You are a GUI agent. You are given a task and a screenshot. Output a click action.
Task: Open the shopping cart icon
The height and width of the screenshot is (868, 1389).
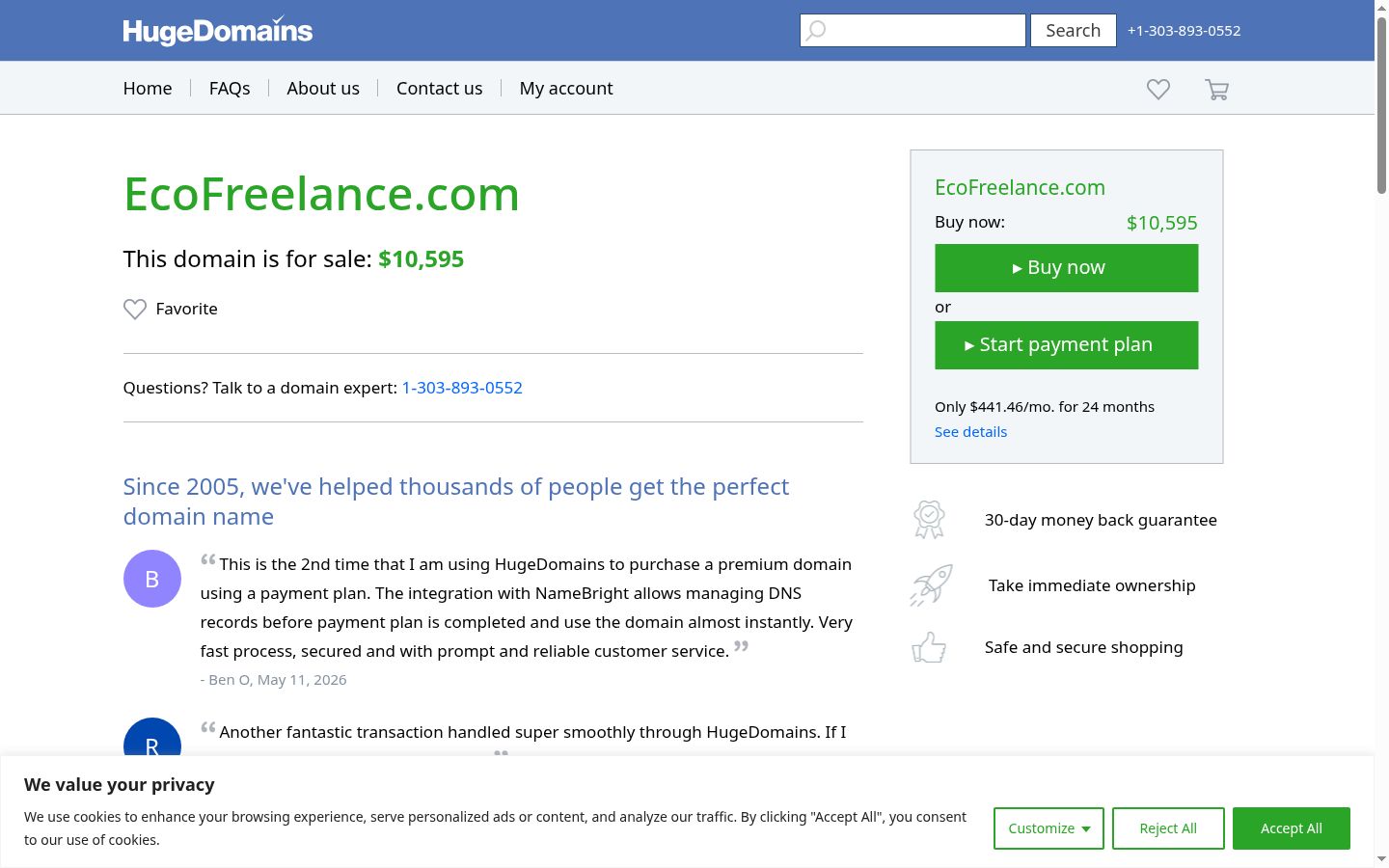[1216, 90]
